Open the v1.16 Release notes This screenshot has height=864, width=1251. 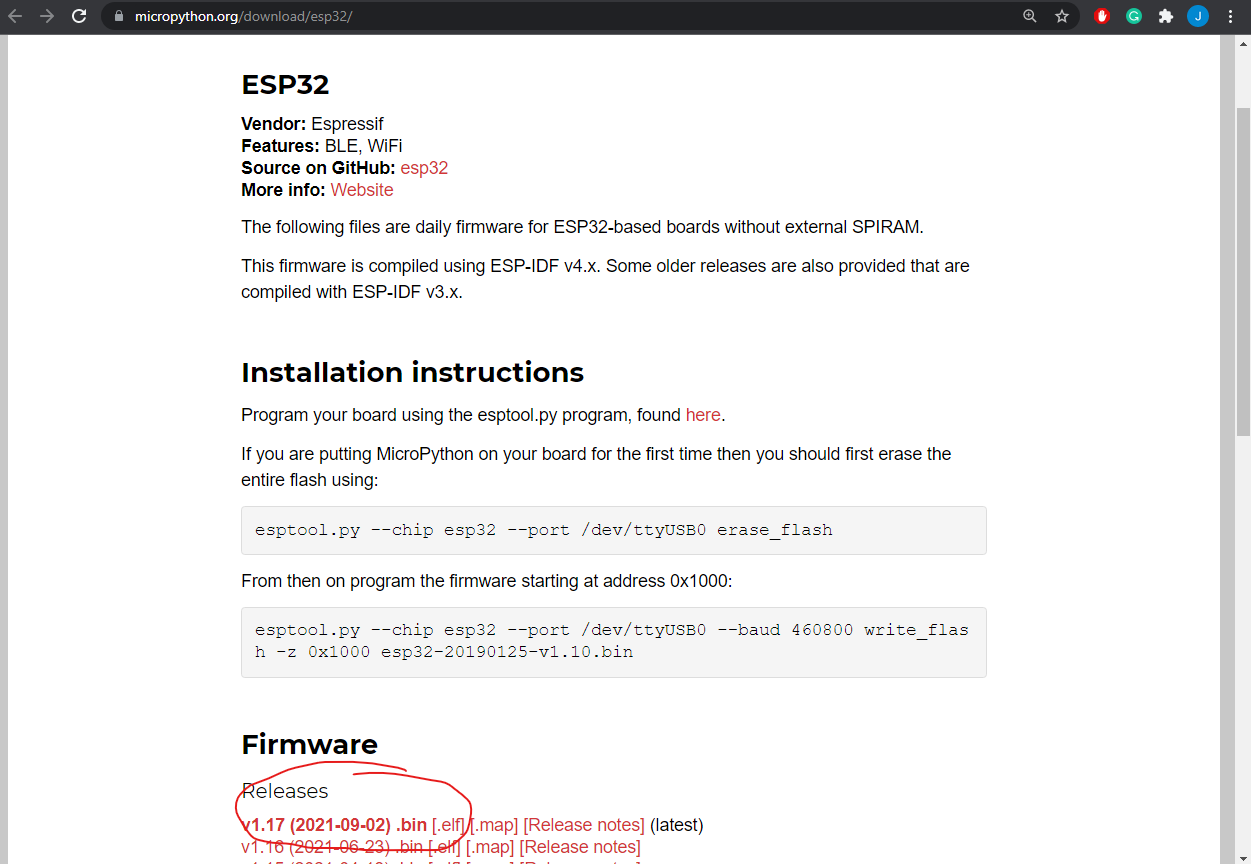579,846
